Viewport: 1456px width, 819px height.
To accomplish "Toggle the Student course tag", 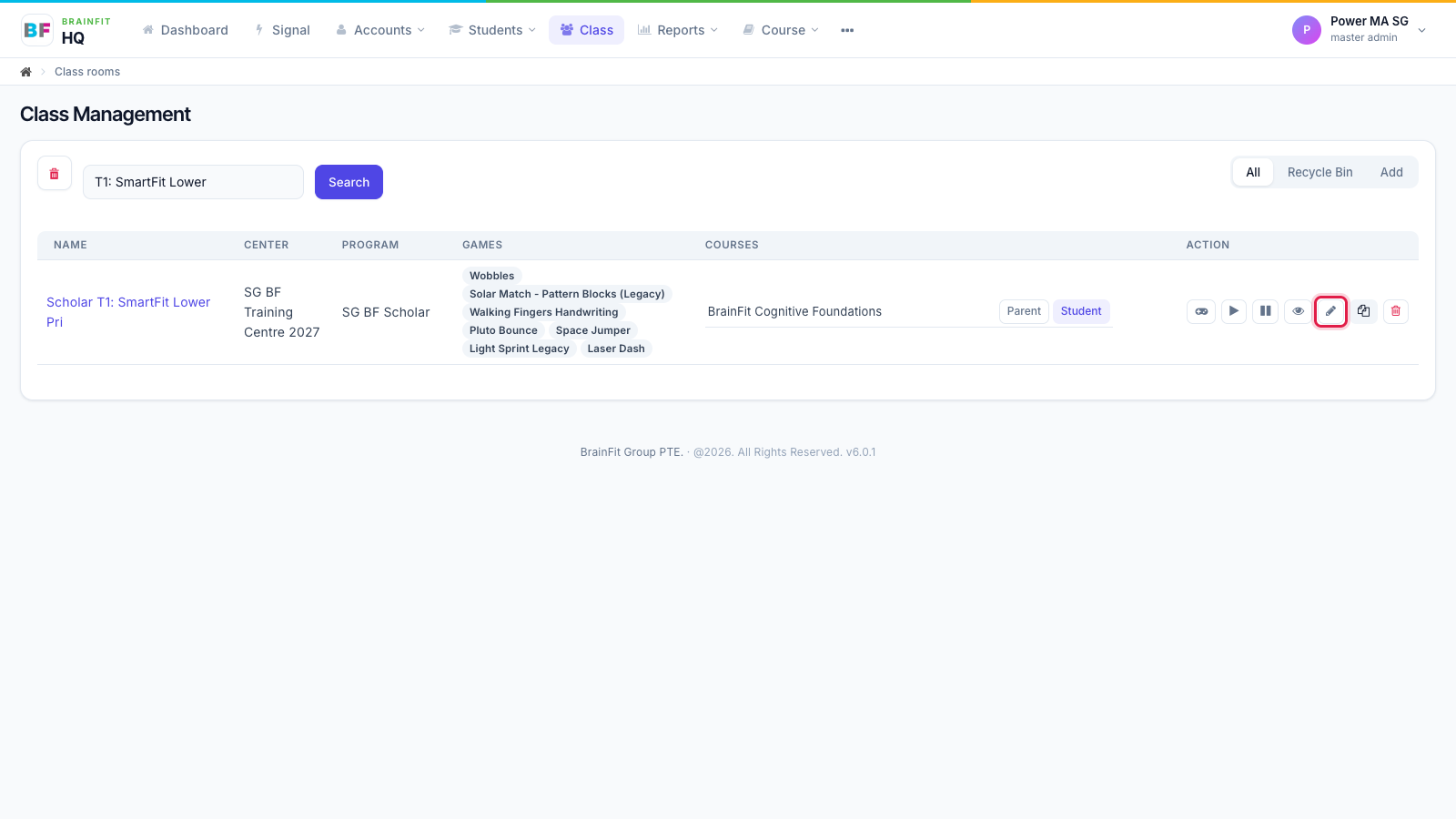I will pos(1081,311).
